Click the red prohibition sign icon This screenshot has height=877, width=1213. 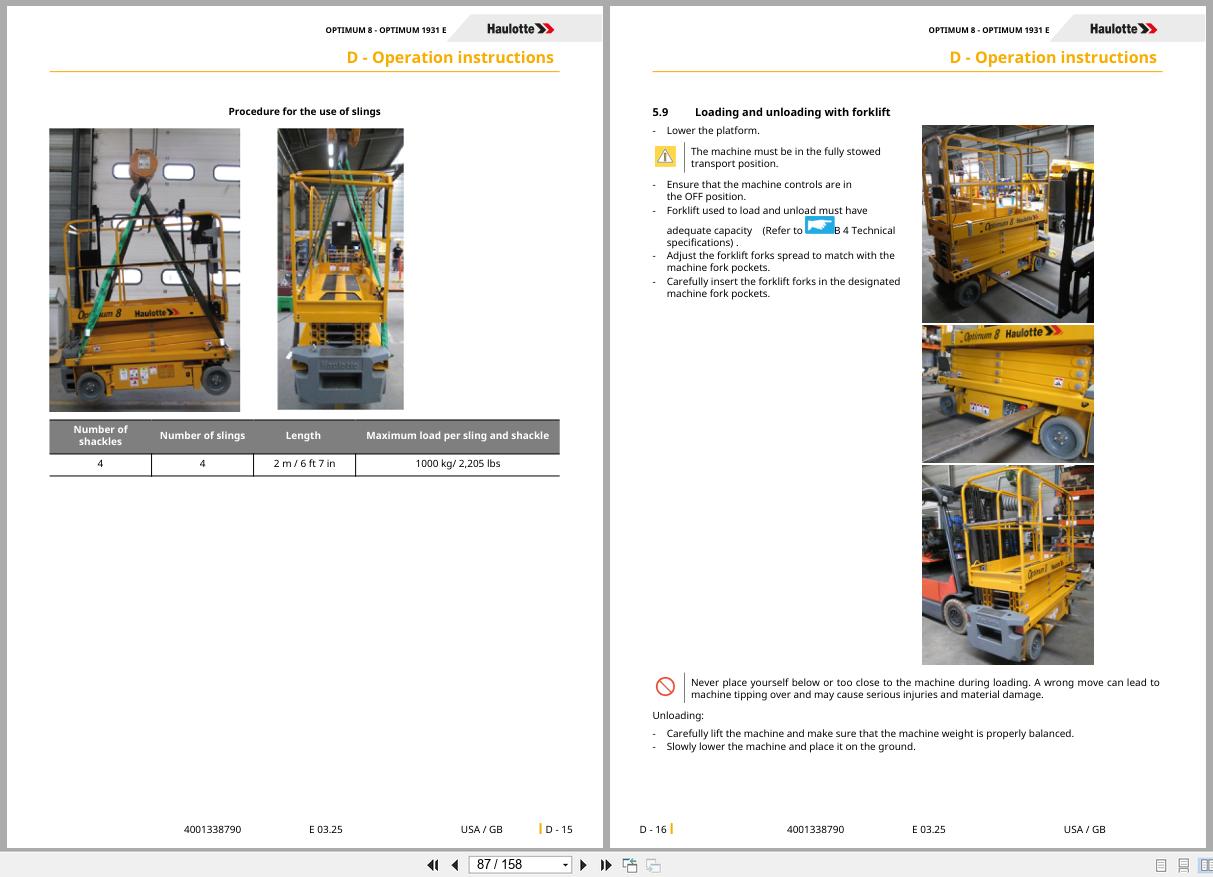pyautogui.click(x=665, y=687)
